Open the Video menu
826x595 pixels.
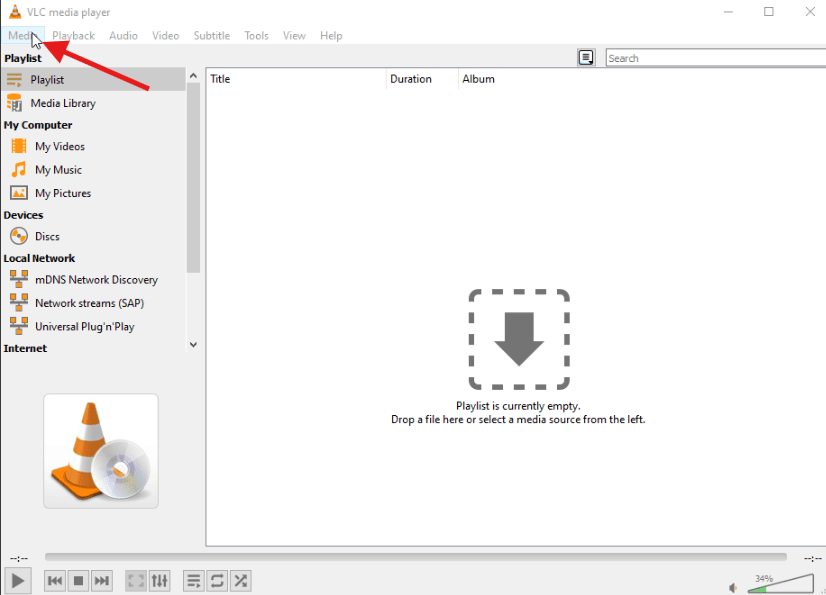click(165, 35)
